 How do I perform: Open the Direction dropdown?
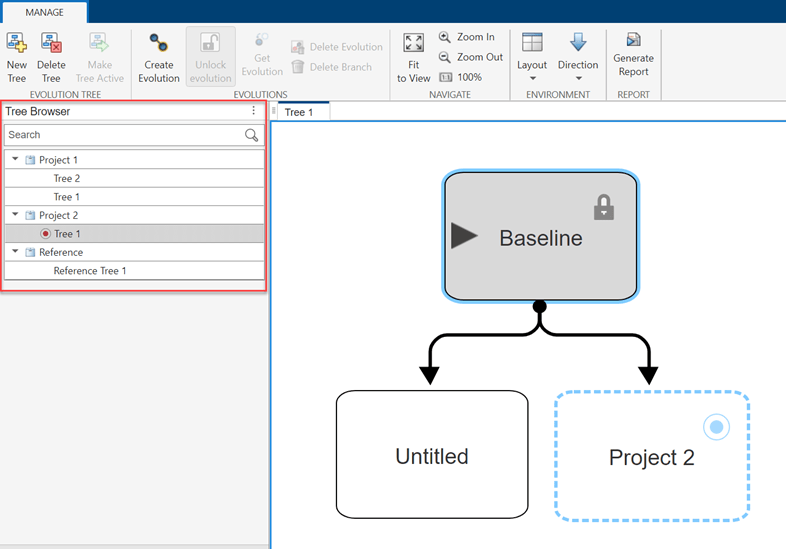(x=578, y=57)
